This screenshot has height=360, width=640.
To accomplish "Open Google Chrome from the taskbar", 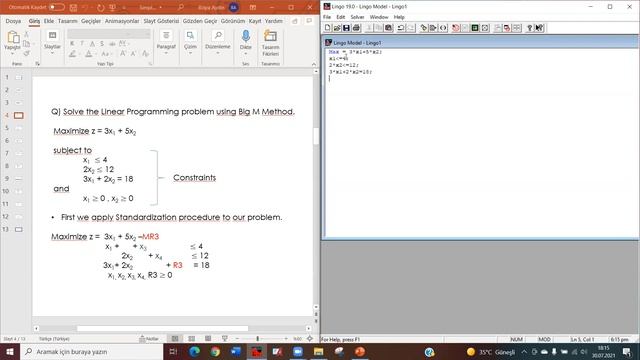I will tap(215, 351).
